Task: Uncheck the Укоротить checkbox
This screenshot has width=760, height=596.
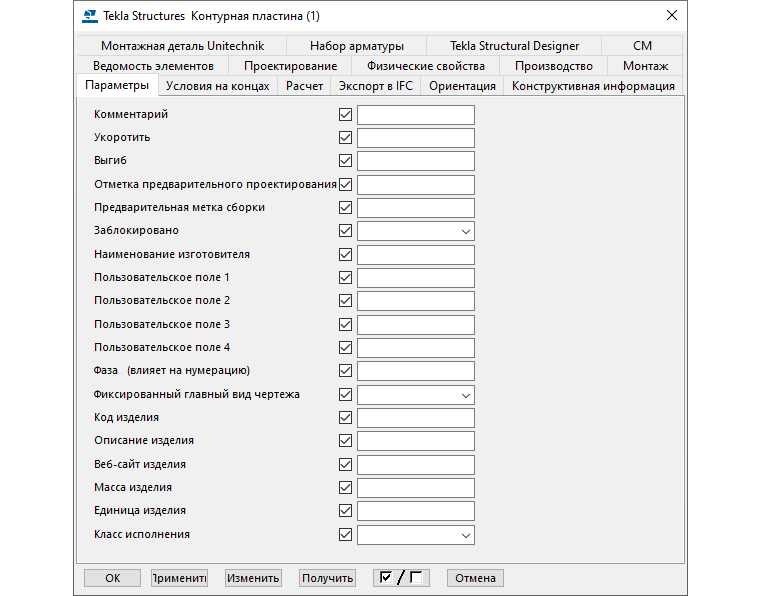Action: pos(346,138)
